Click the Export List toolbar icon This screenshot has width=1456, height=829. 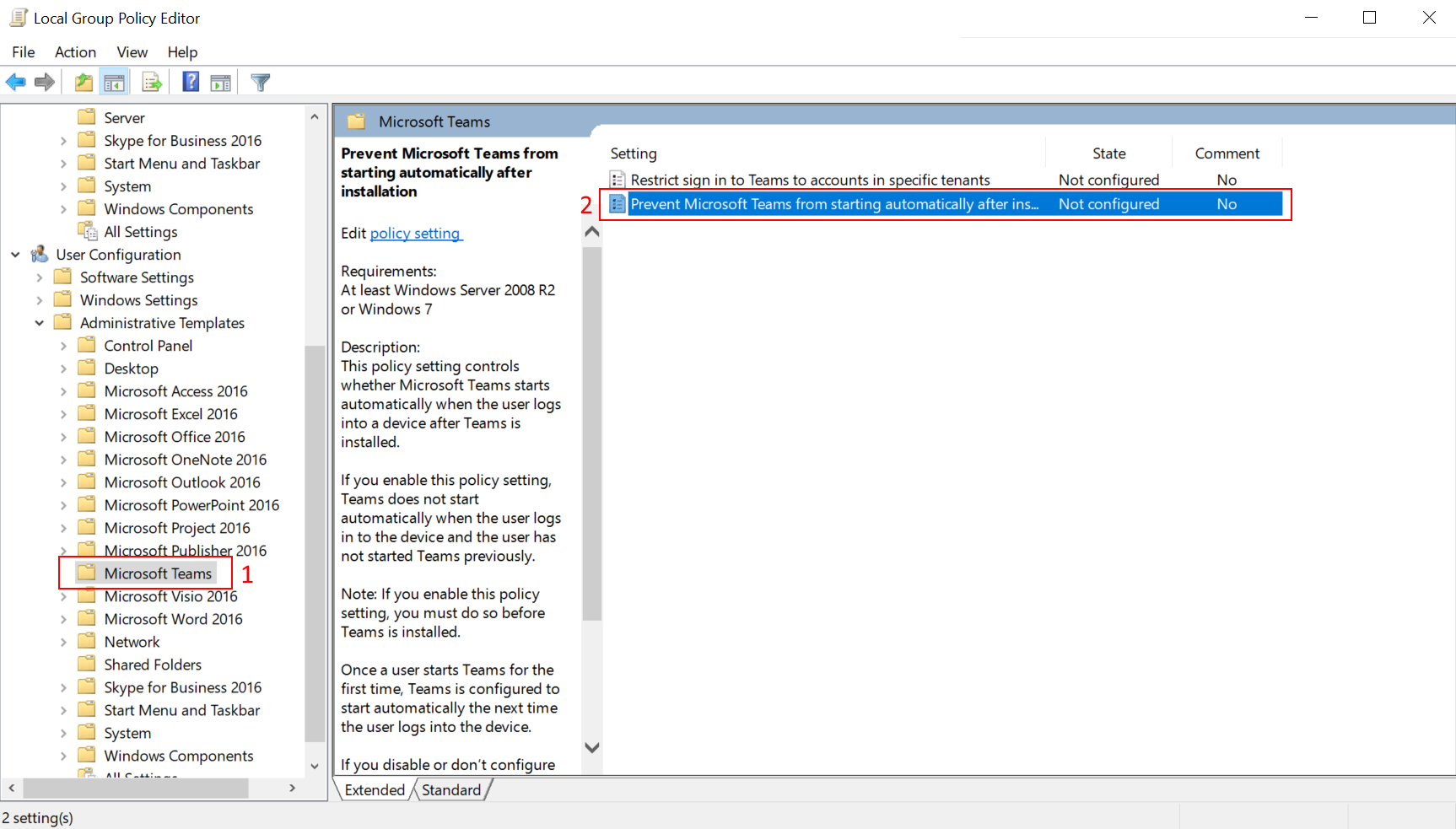pos(152,82)
